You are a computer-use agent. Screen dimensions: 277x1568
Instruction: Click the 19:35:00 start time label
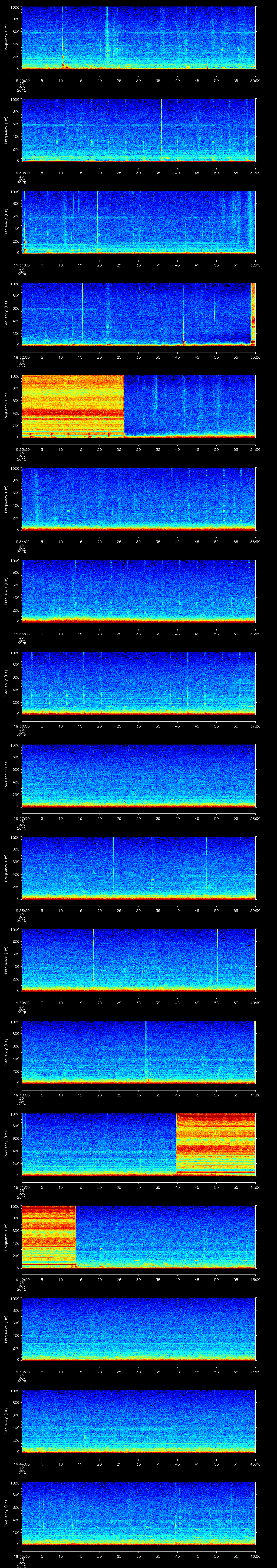(x=21, y=634)
